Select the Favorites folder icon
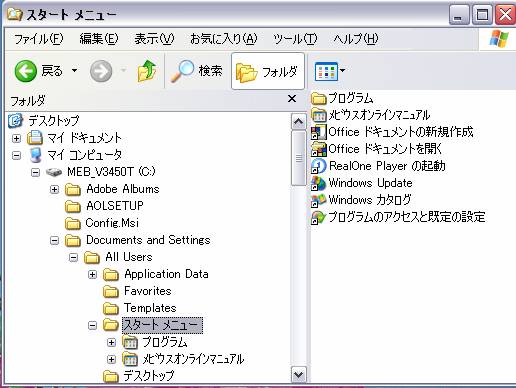Image resolution: width=516 pixels, height=388 pixels. 111,291
